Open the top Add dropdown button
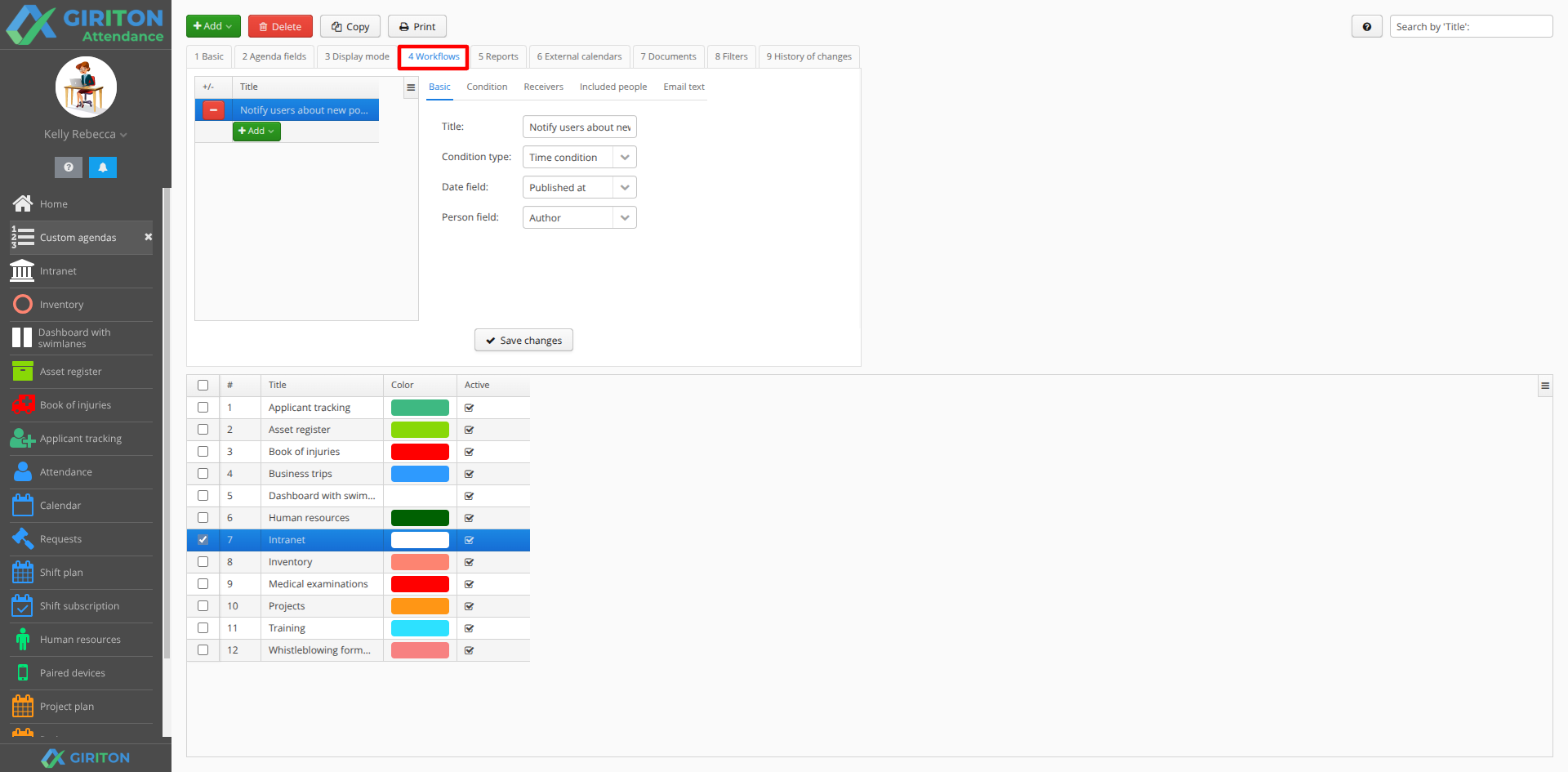1568x772 pixels. coord(213,26)
